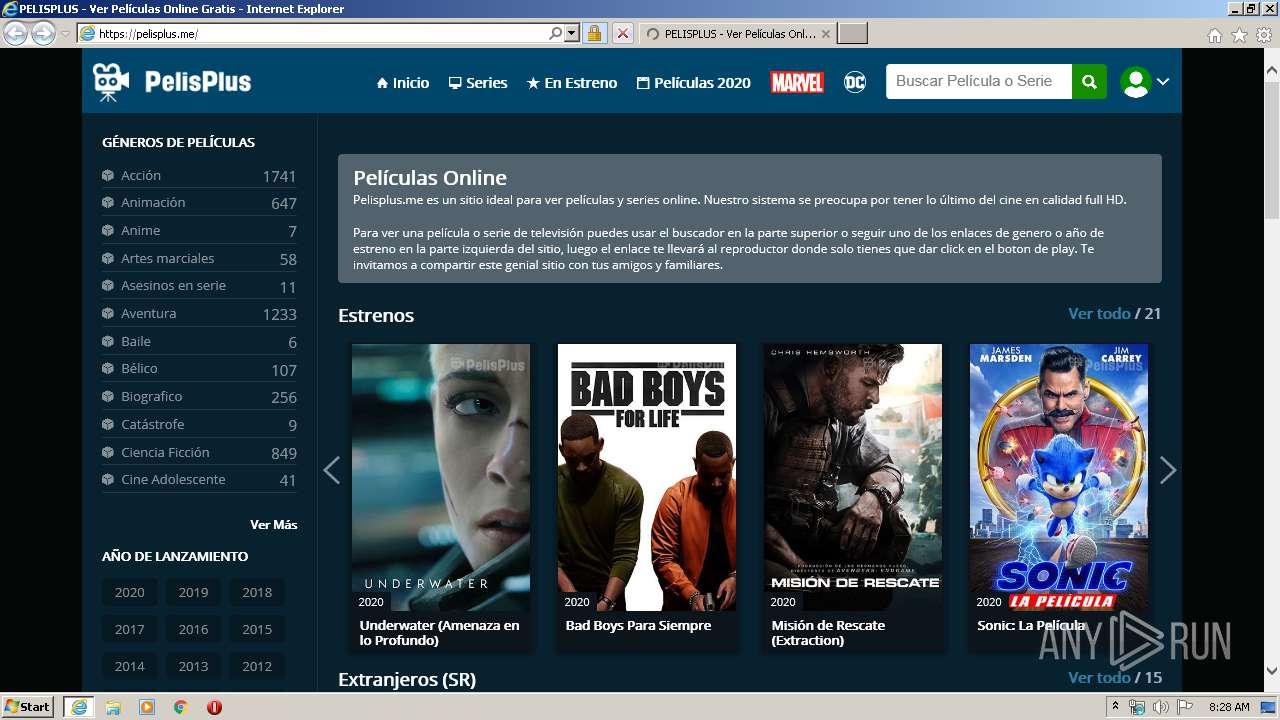Screen dimensions: 1280x720
Task: Click the browser Back arrow button
Action: pos(15,33)
